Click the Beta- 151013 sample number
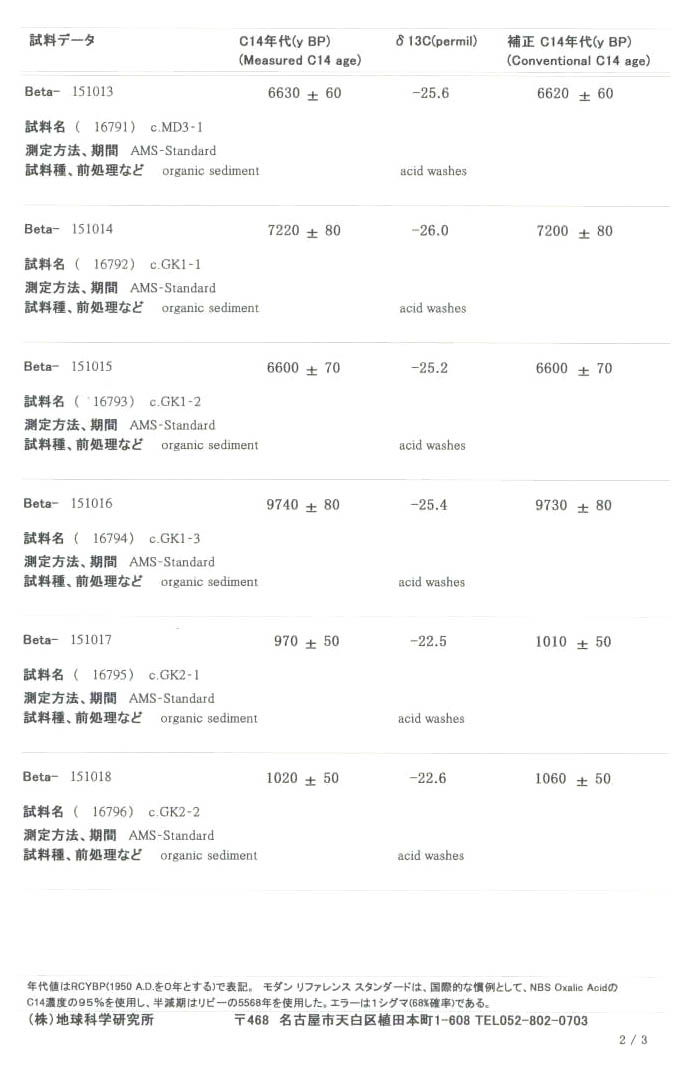 (69, 92)
